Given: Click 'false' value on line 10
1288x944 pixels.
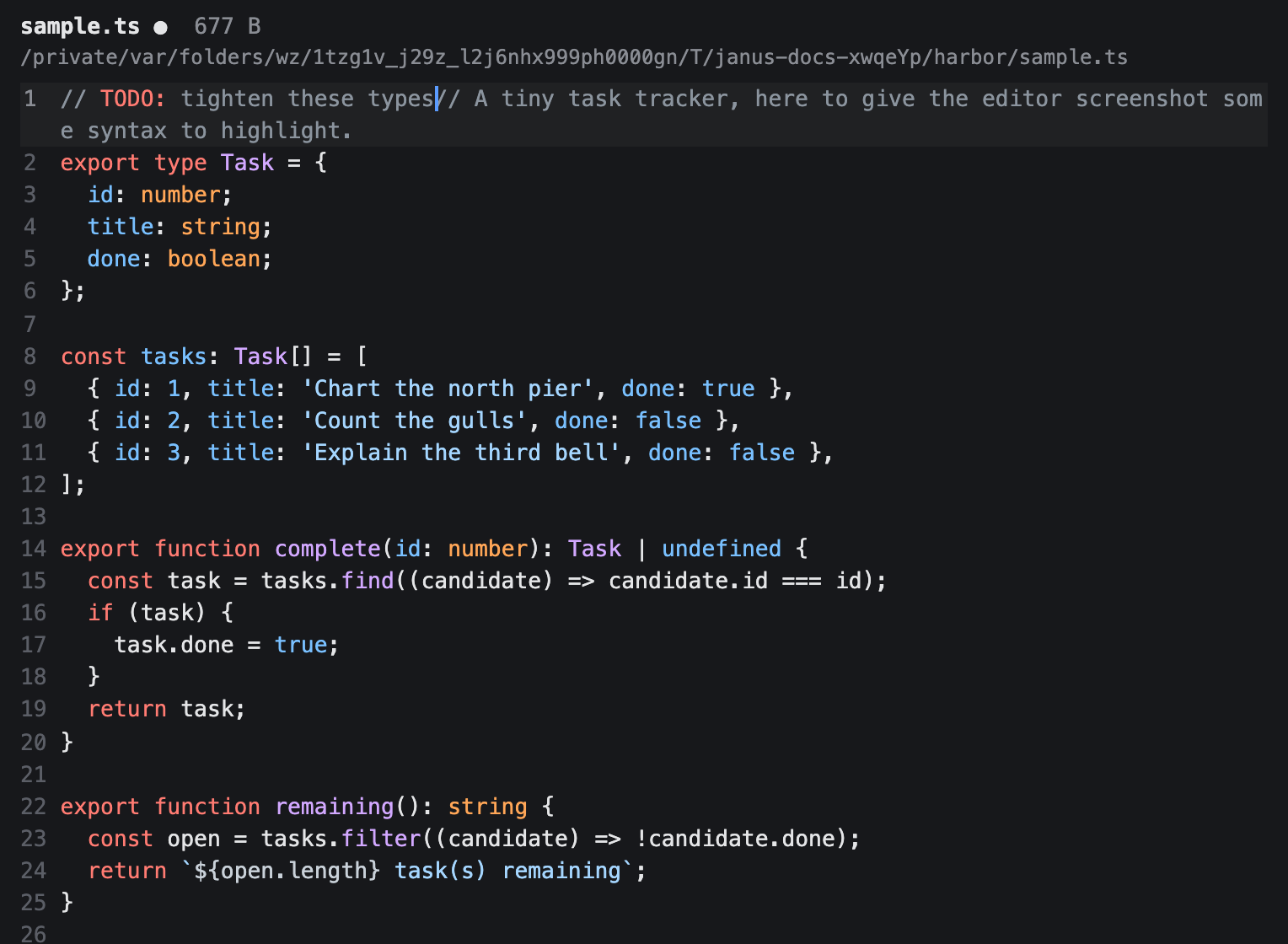Looking at the screenshot, I should pos(668,421).
